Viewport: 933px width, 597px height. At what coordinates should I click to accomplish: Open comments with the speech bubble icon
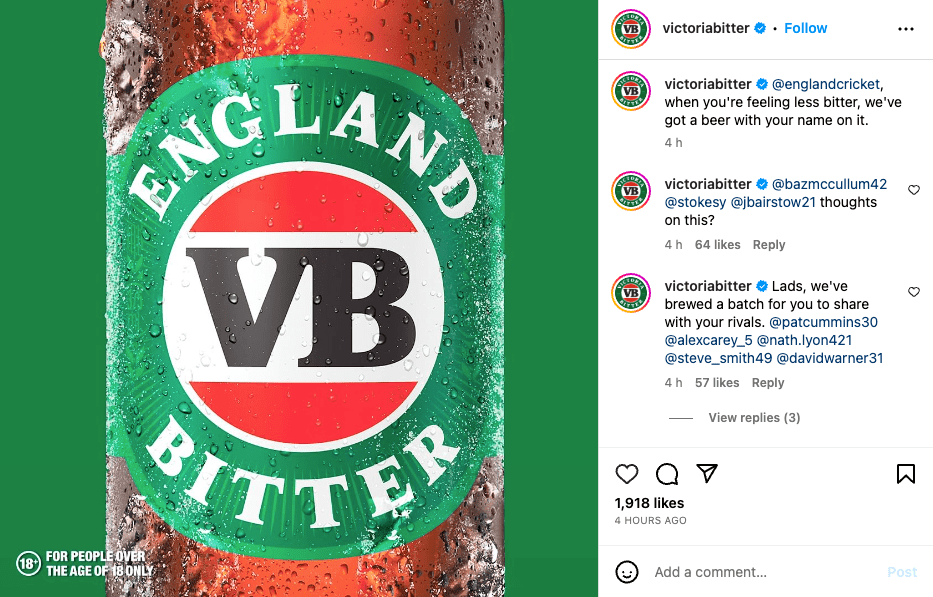tap(667, 474)
